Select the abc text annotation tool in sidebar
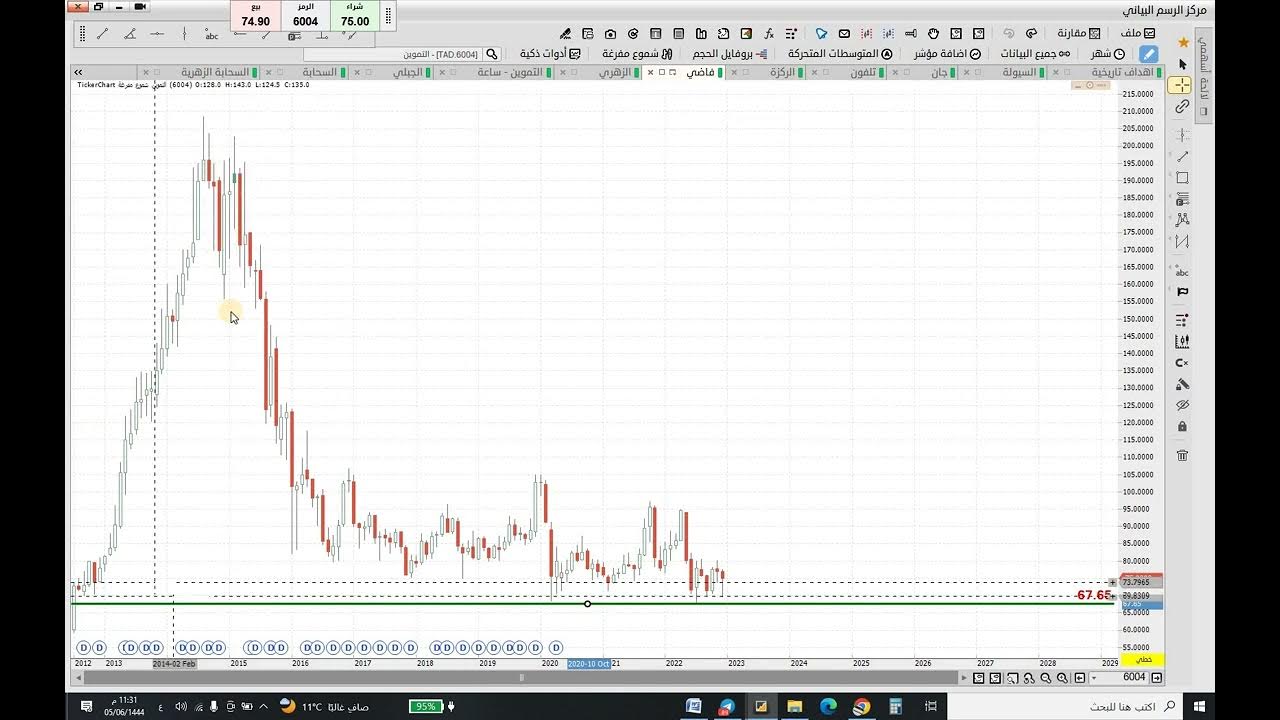 click(1182, 272)
